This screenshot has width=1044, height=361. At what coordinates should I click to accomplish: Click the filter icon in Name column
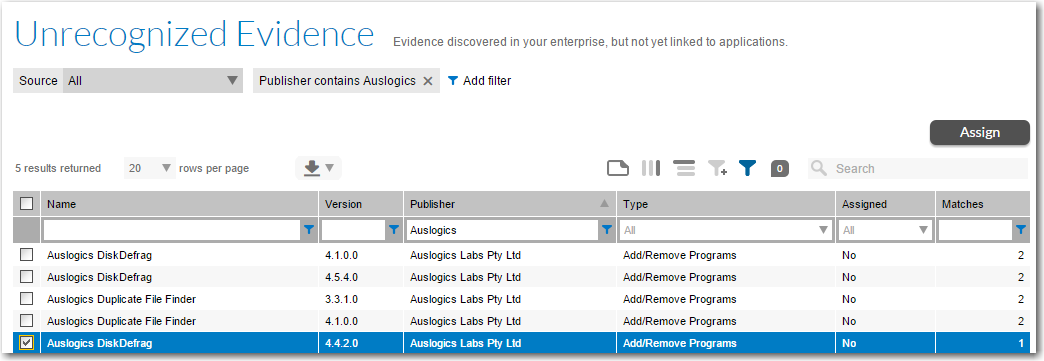click(309, 230)
